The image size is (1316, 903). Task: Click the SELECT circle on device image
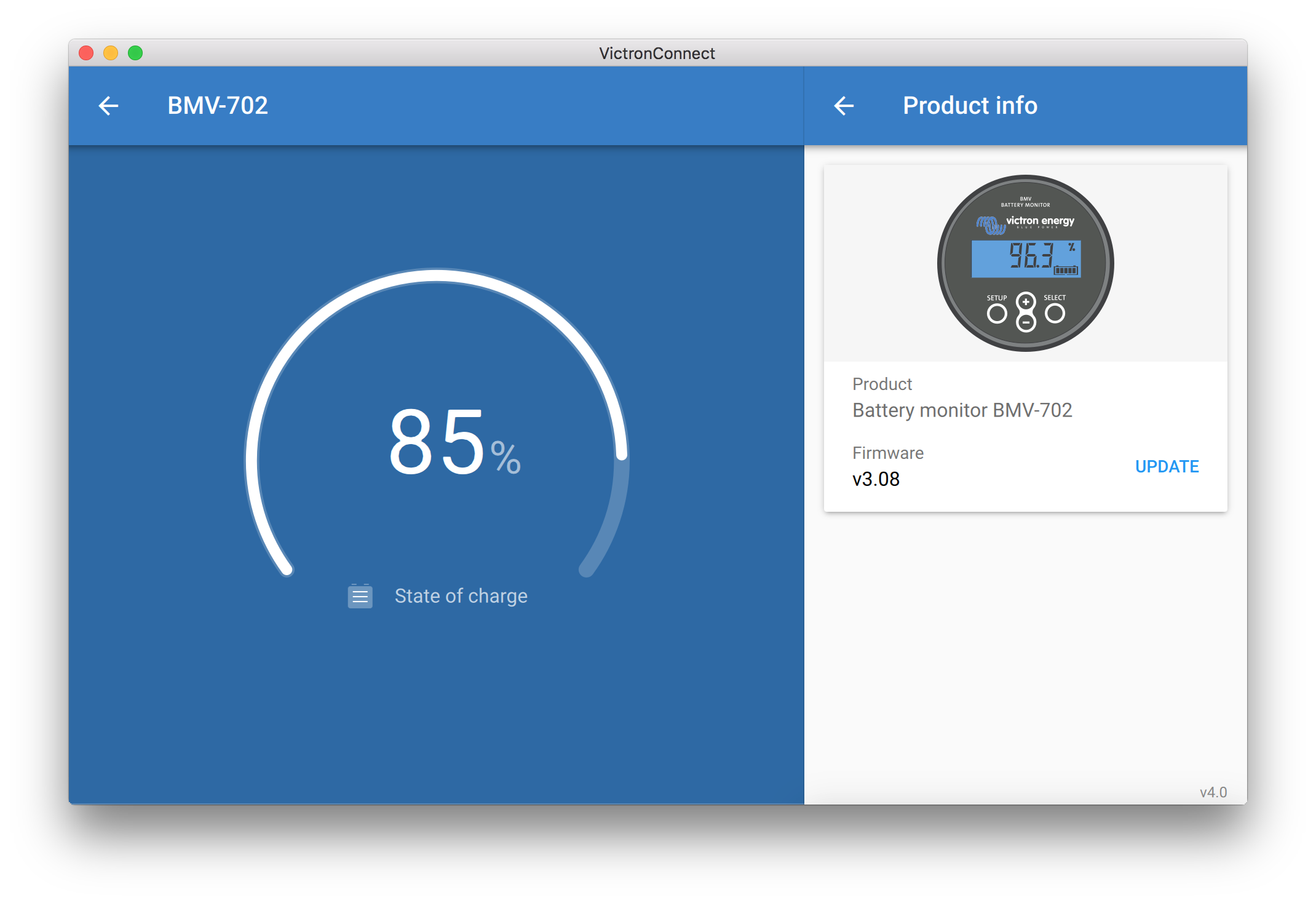(1055, 314)
